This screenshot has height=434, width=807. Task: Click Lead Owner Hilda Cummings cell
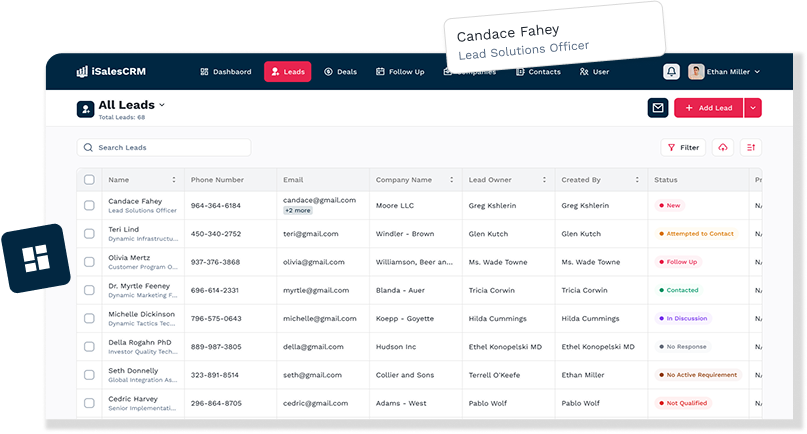[497, 318]
